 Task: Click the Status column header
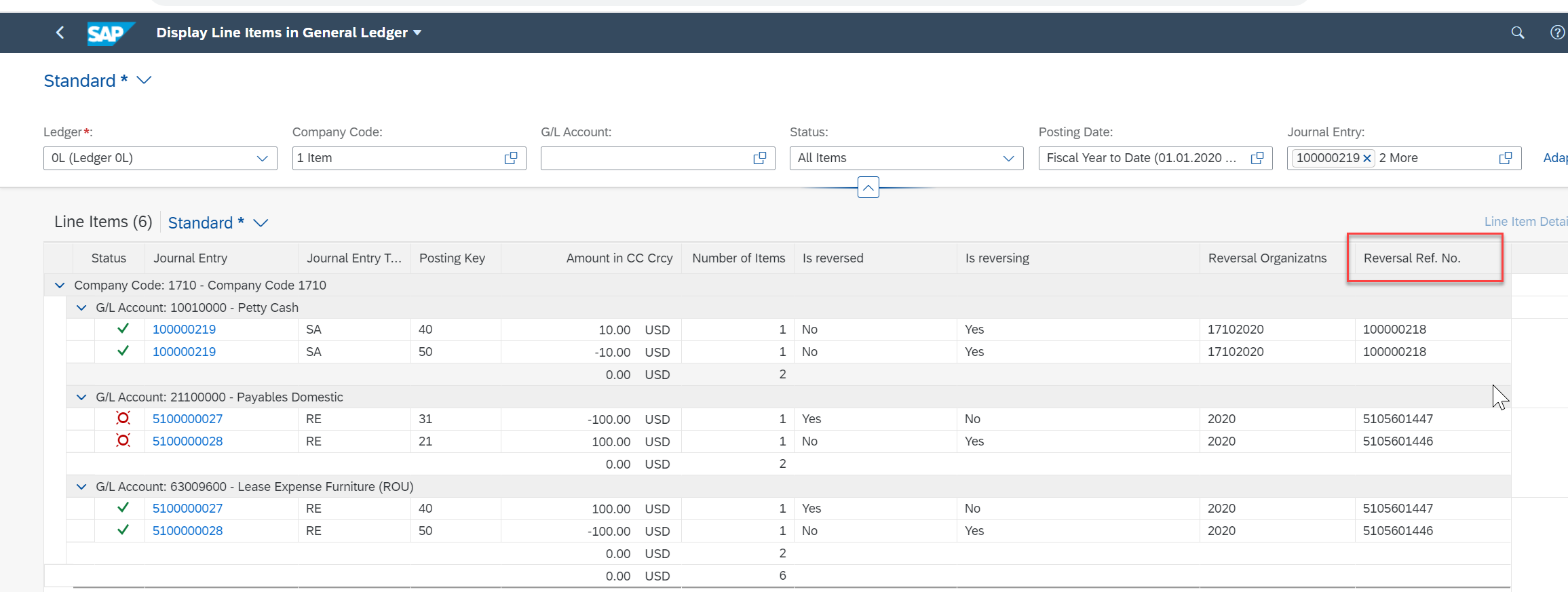point(109,258)
